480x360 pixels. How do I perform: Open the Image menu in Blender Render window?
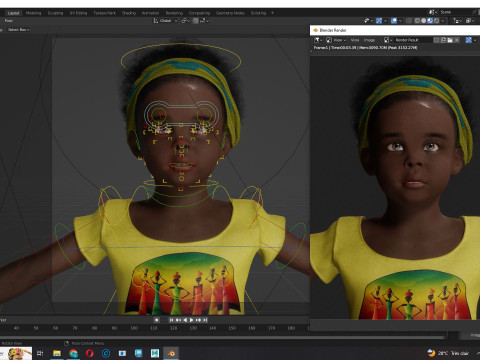(x=369, y=40)
